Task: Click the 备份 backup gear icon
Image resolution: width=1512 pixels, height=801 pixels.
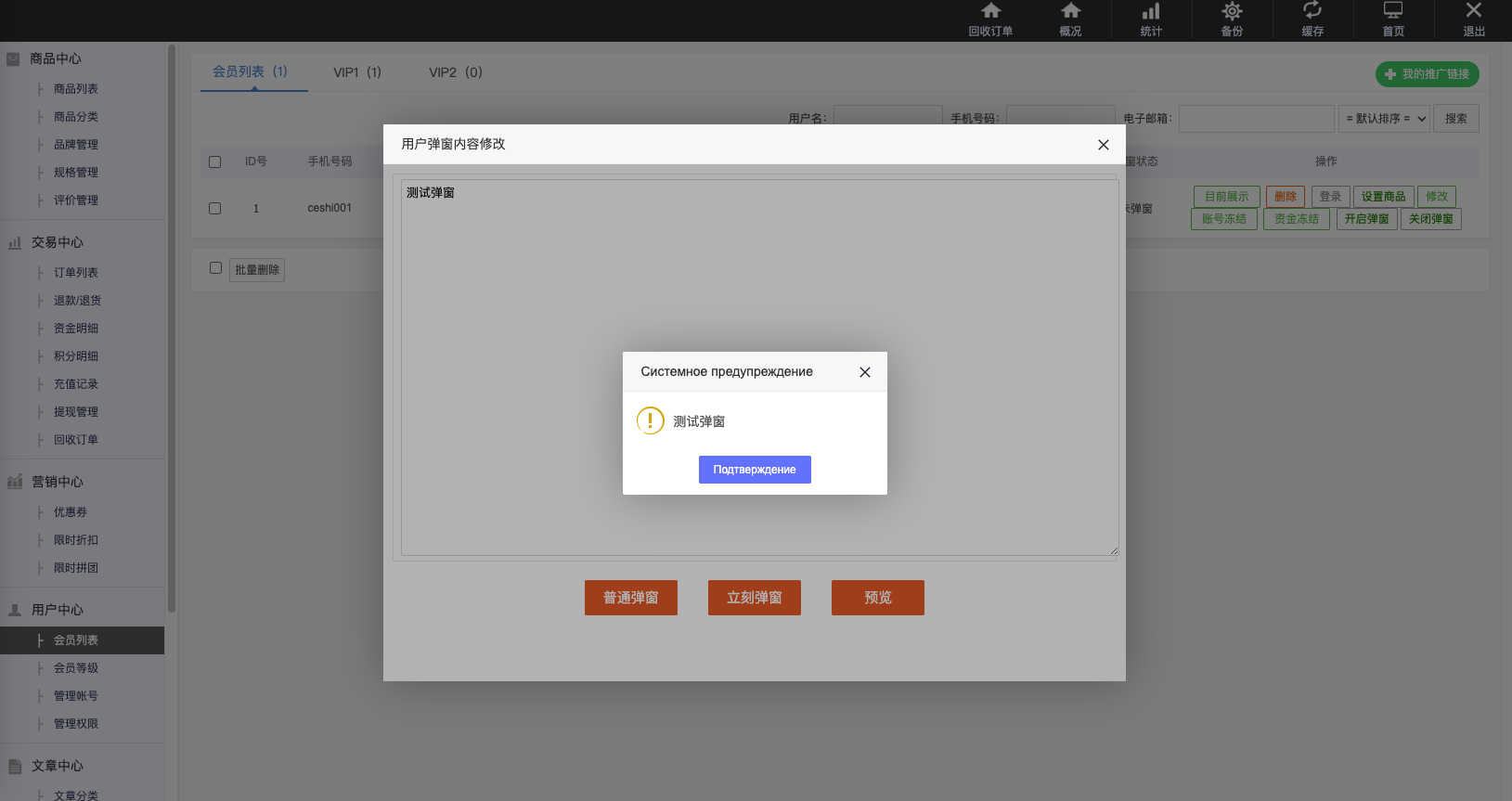Action: 1232,12
